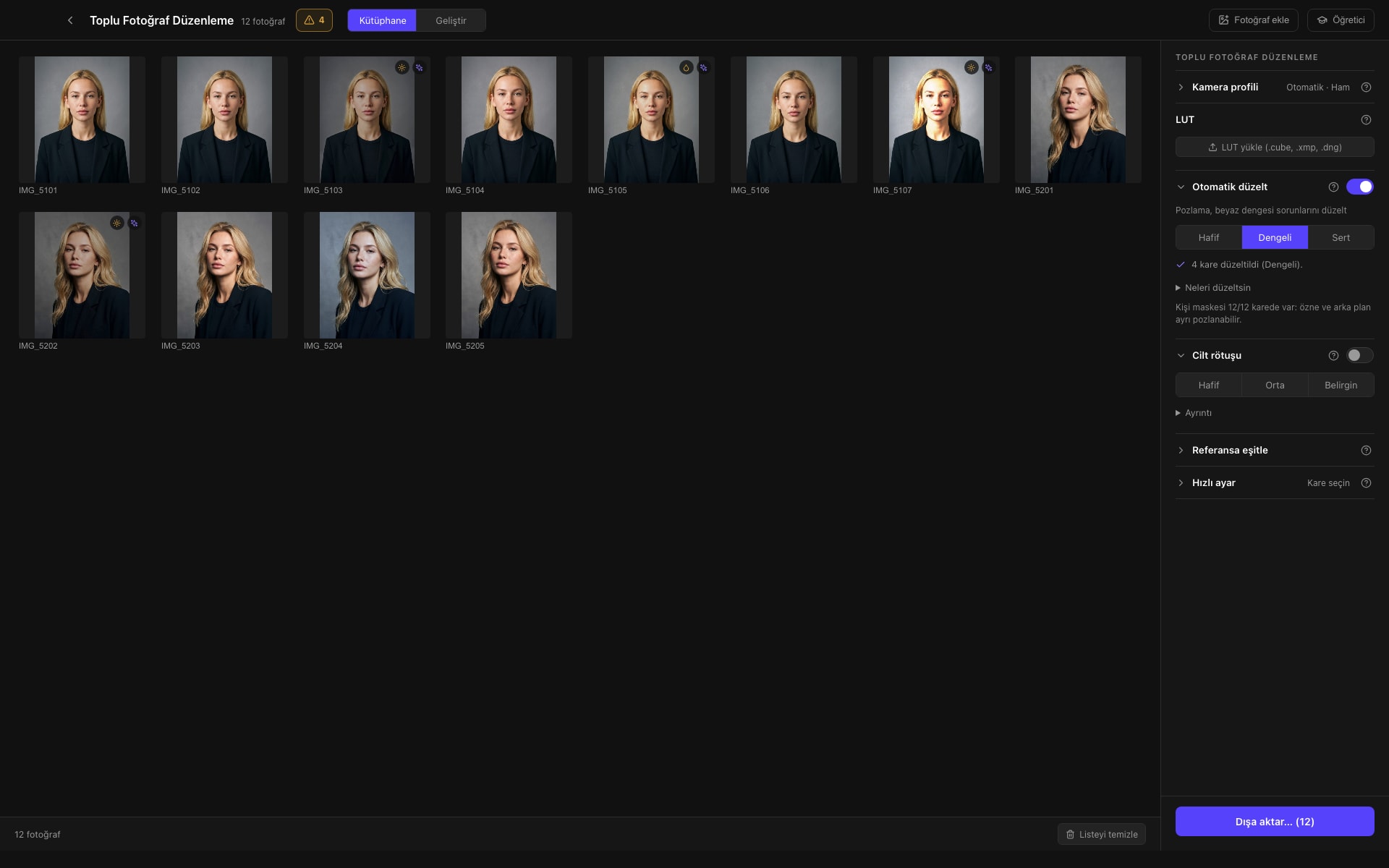The image size is (1389, 868).
Task: Switch to the Geliştir tab
Action: [451, 20]
